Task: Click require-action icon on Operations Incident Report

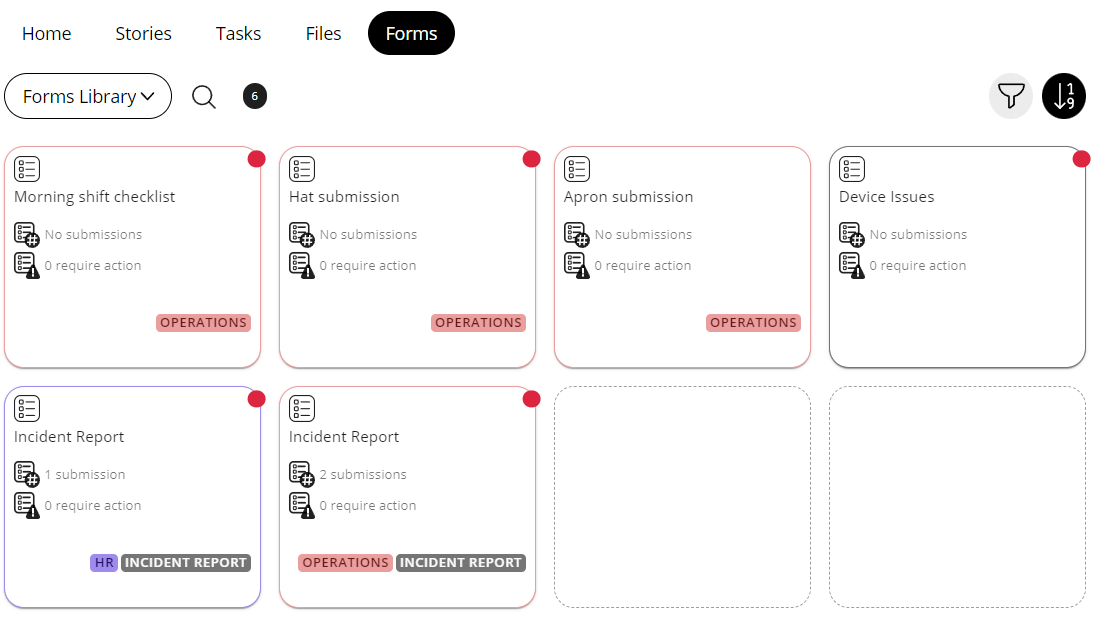Action: (301, 505)
